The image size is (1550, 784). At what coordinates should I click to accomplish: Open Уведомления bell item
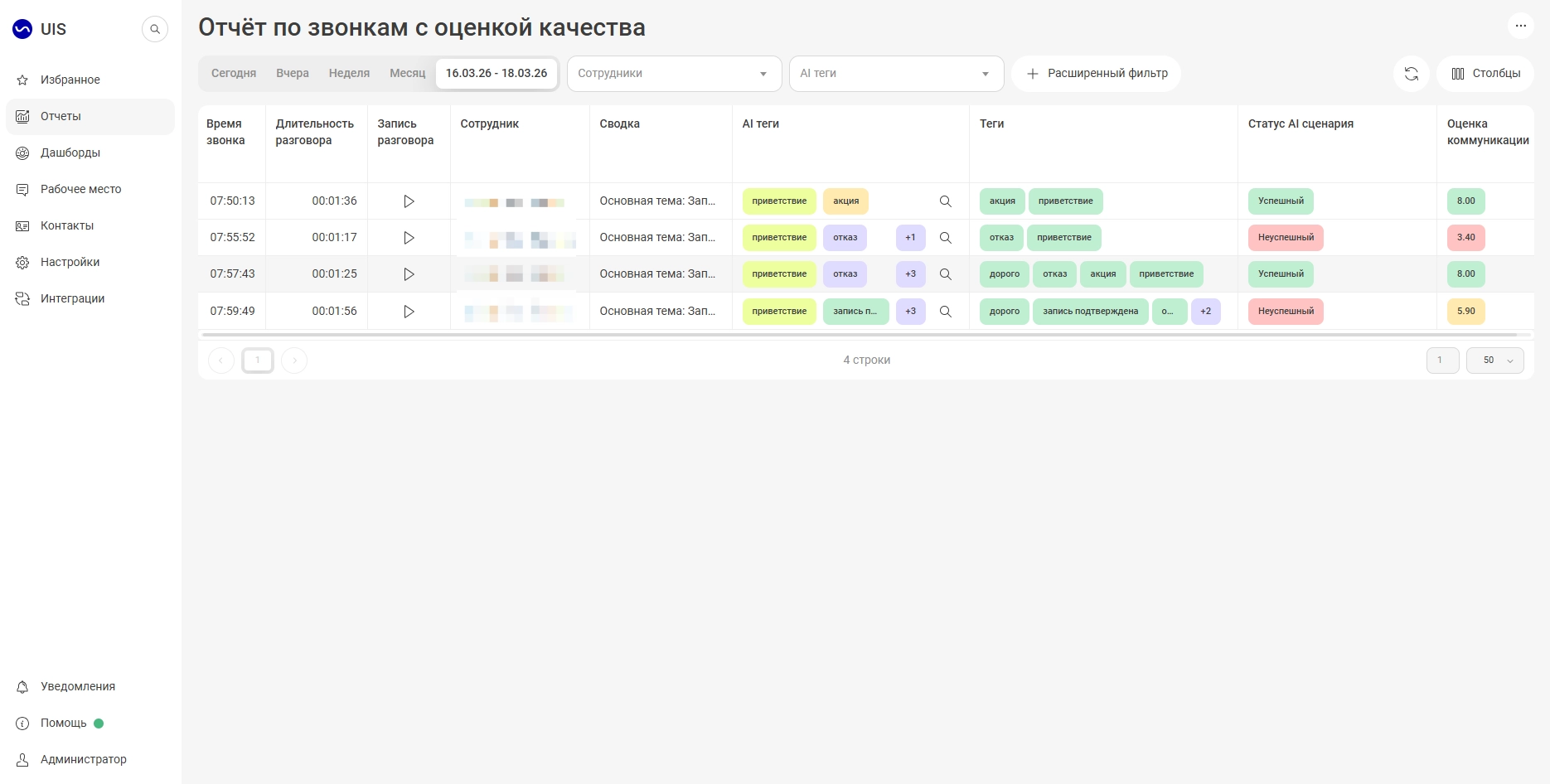point(90,686)
